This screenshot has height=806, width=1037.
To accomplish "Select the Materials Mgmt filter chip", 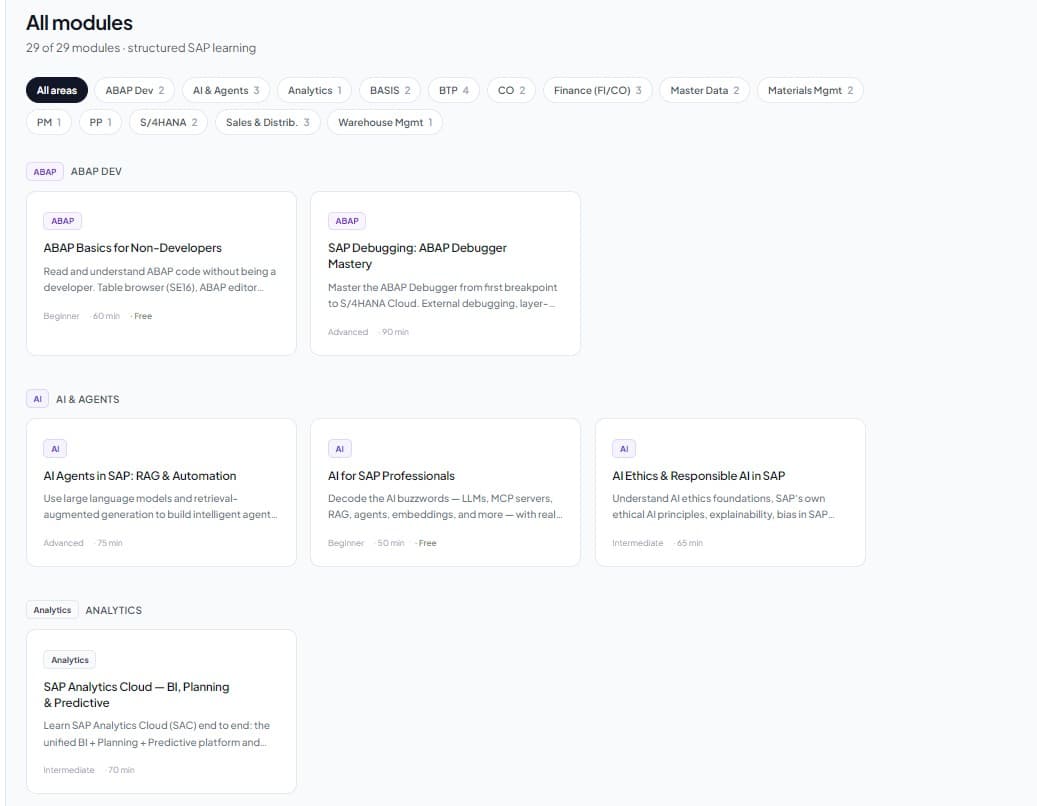I will pos(810,90).
